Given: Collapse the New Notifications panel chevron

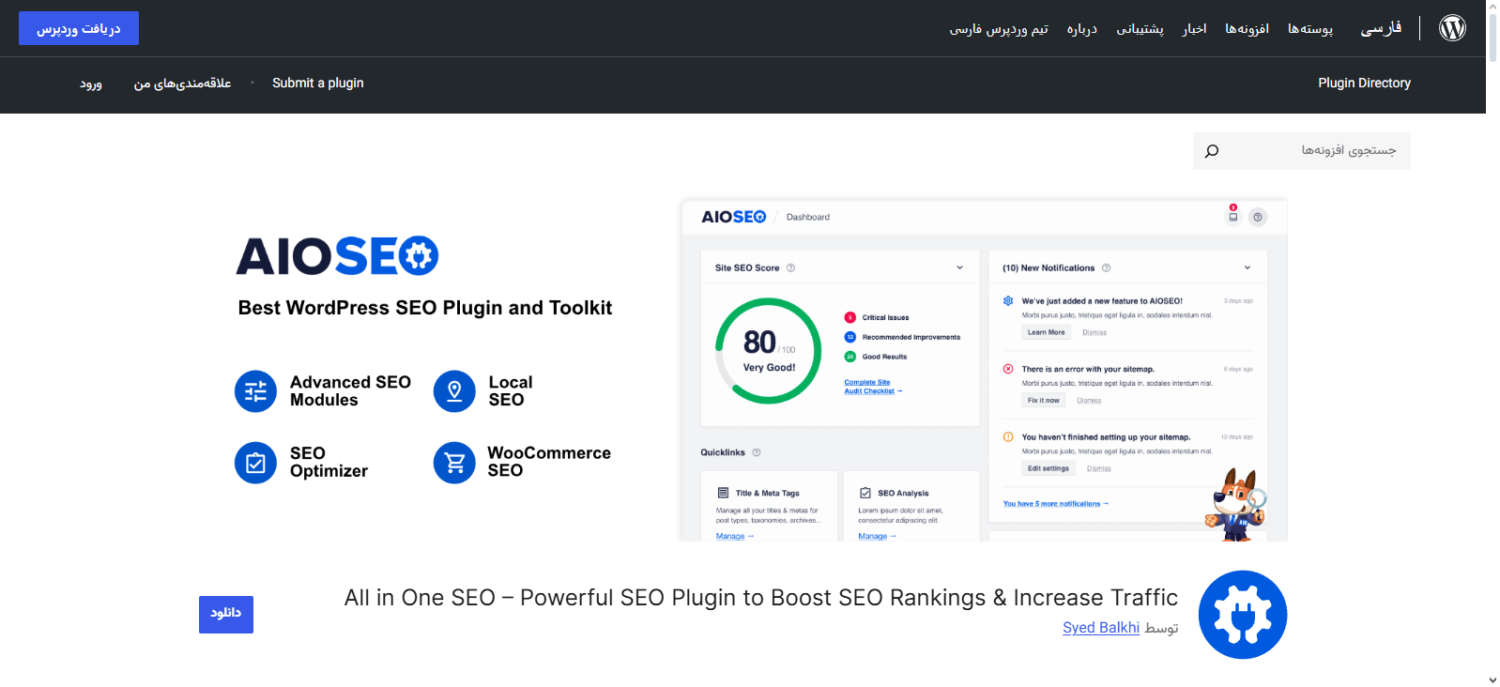Looking at the screenshot, I should tap(1247, 268).
